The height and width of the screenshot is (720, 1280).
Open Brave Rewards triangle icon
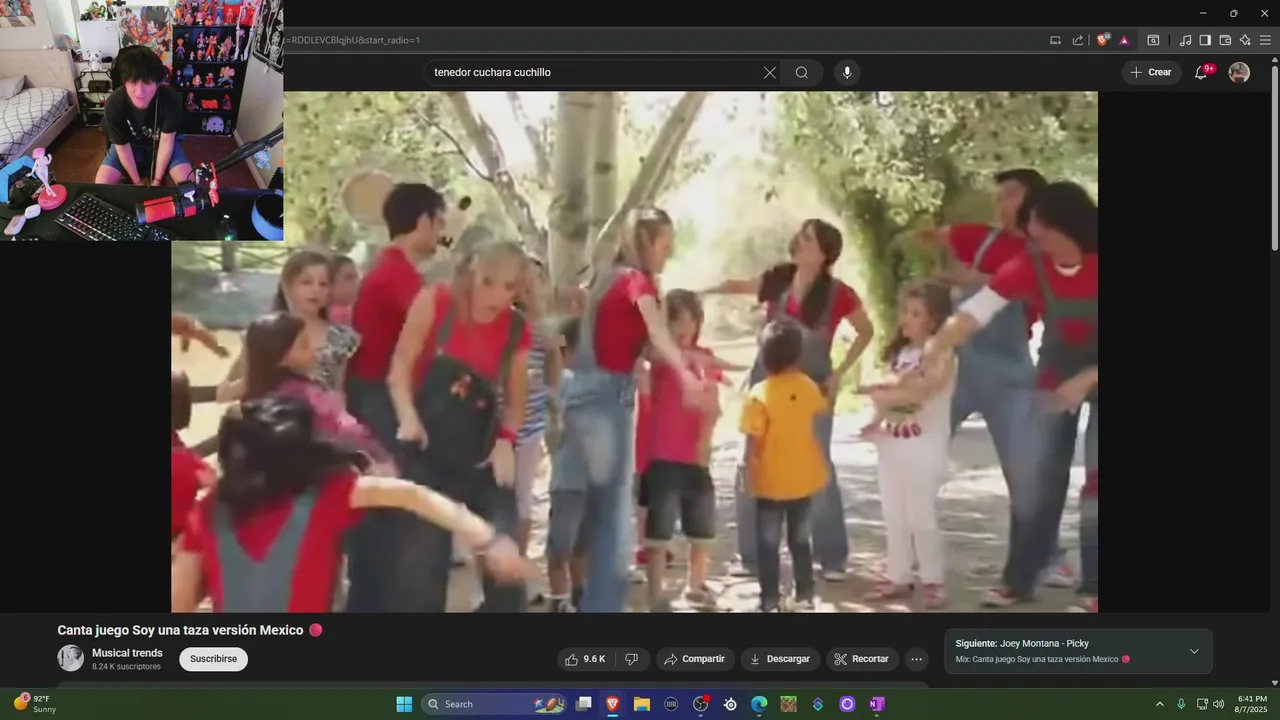click(1124, 40)
